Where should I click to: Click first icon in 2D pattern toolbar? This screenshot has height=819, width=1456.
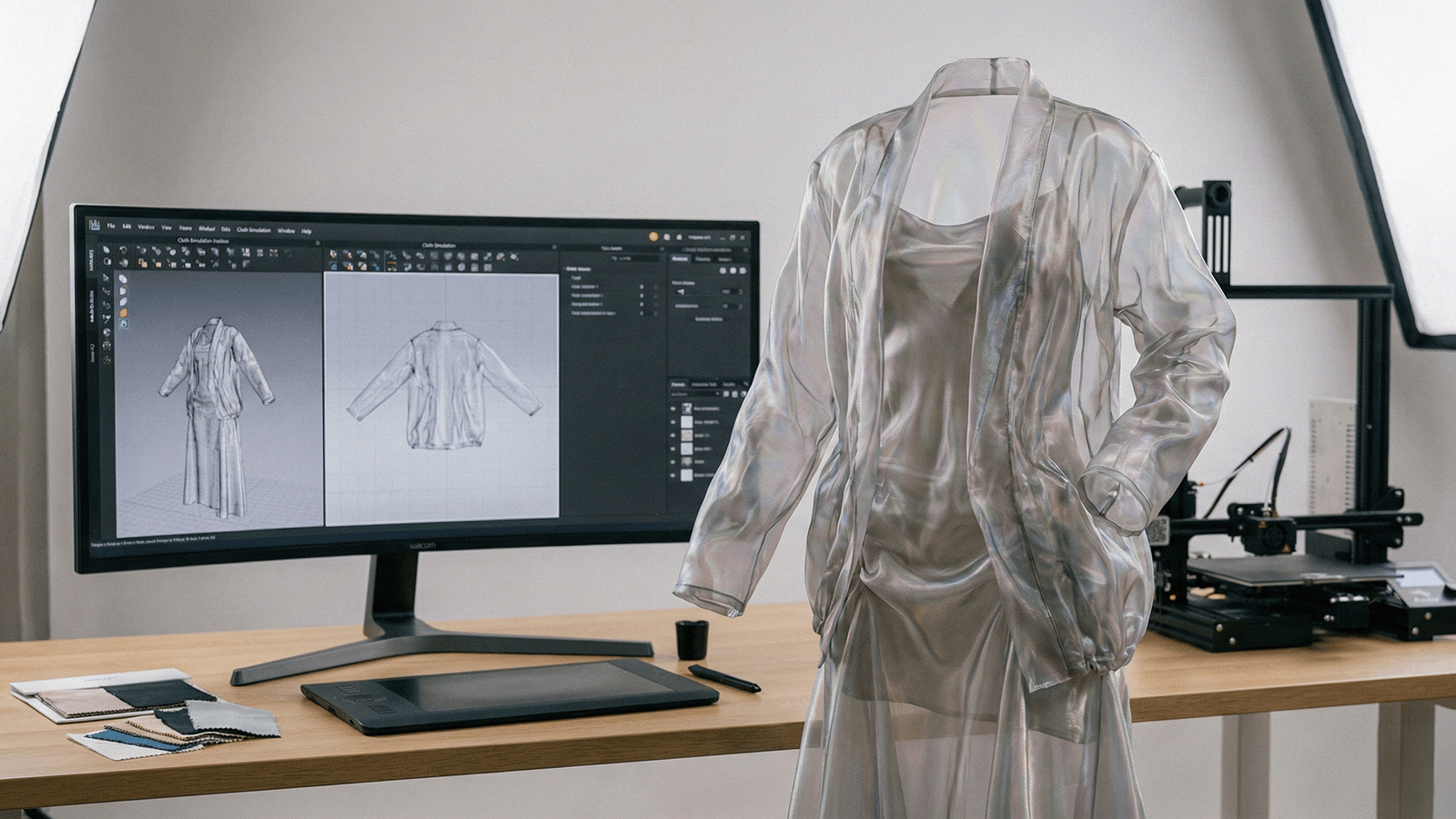tap(333, 255)
